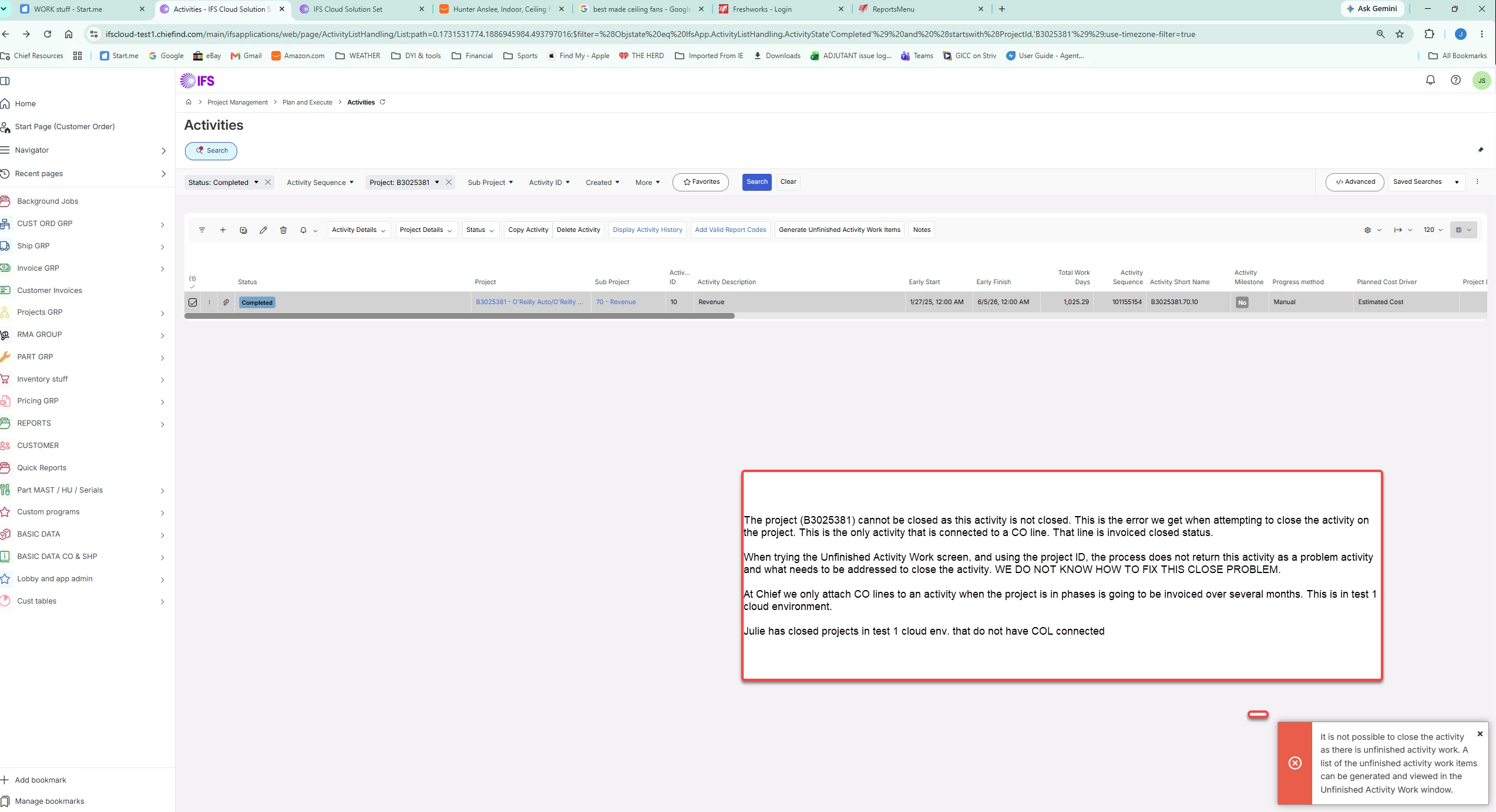Click the Ask Gemini button

tap(1372, 9)
